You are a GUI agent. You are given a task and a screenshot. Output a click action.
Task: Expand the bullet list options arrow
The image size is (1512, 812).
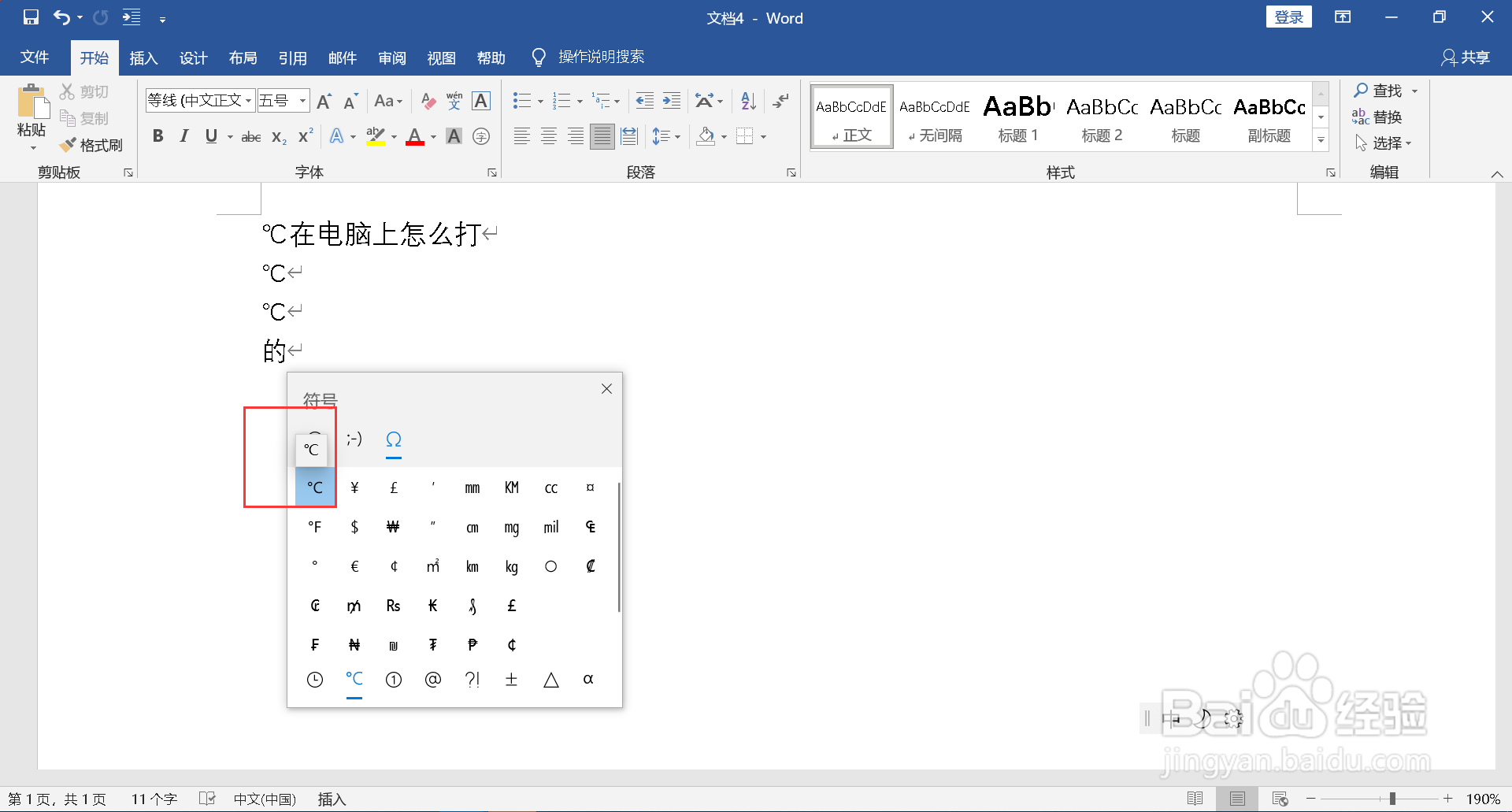point(540,102)
